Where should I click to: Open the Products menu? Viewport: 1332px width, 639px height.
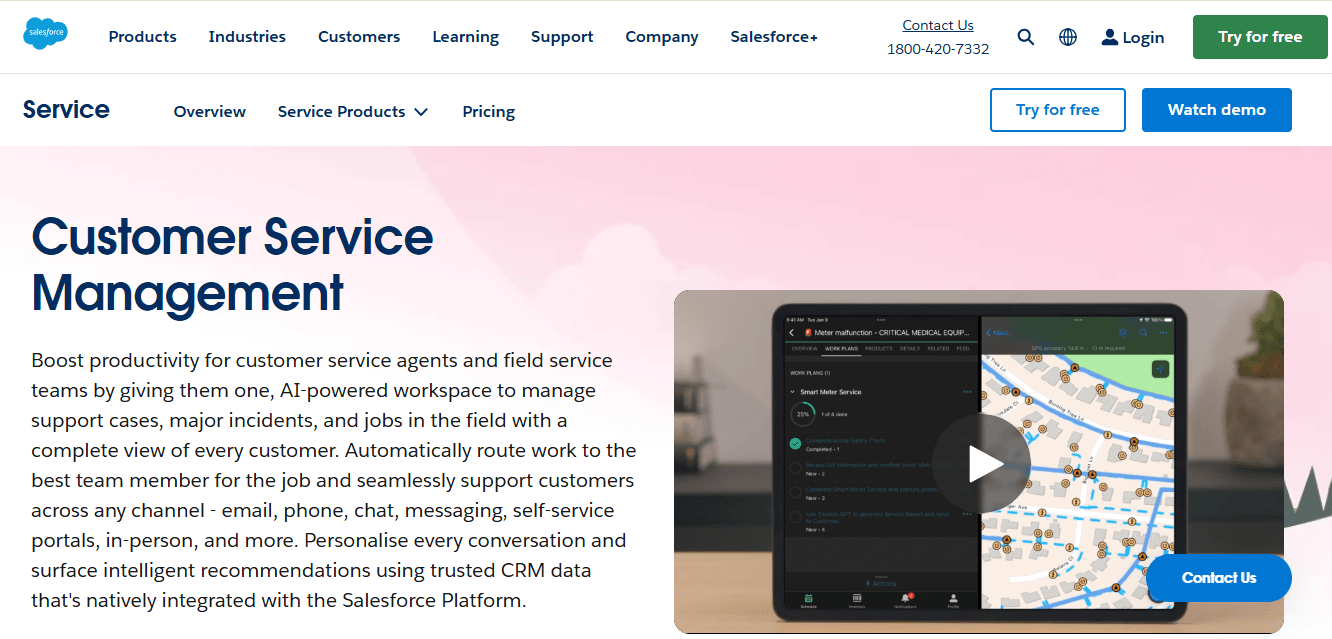coord(143,37)
